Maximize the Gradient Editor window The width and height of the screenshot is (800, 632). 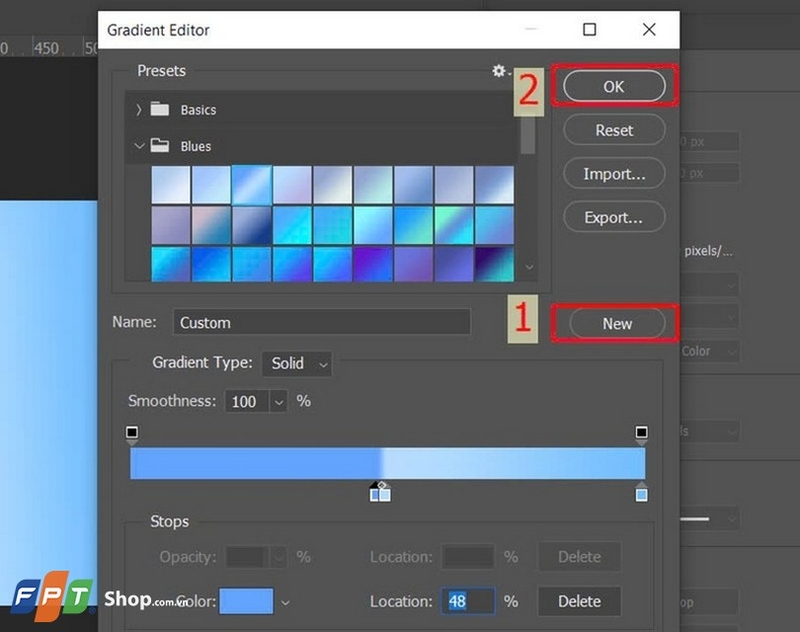tap(589, 30)
